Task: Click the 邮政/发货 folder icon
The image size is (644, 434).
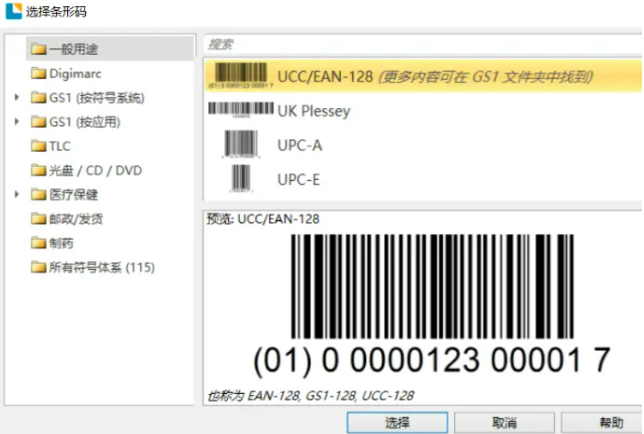Action: pyautogui.click(x=39, y=219)
